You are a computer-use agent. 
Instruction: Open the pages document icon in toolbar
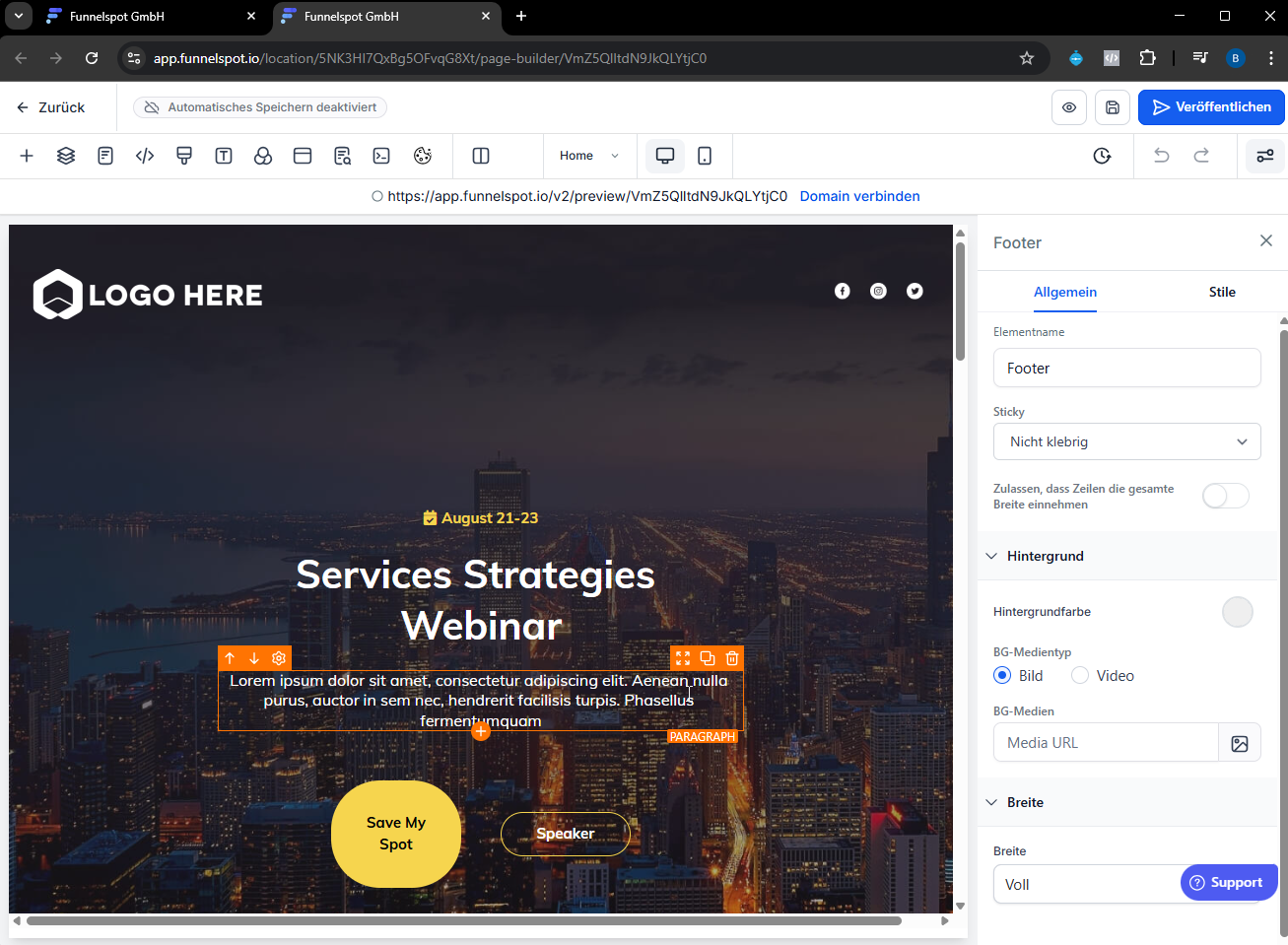pos(105,156)
